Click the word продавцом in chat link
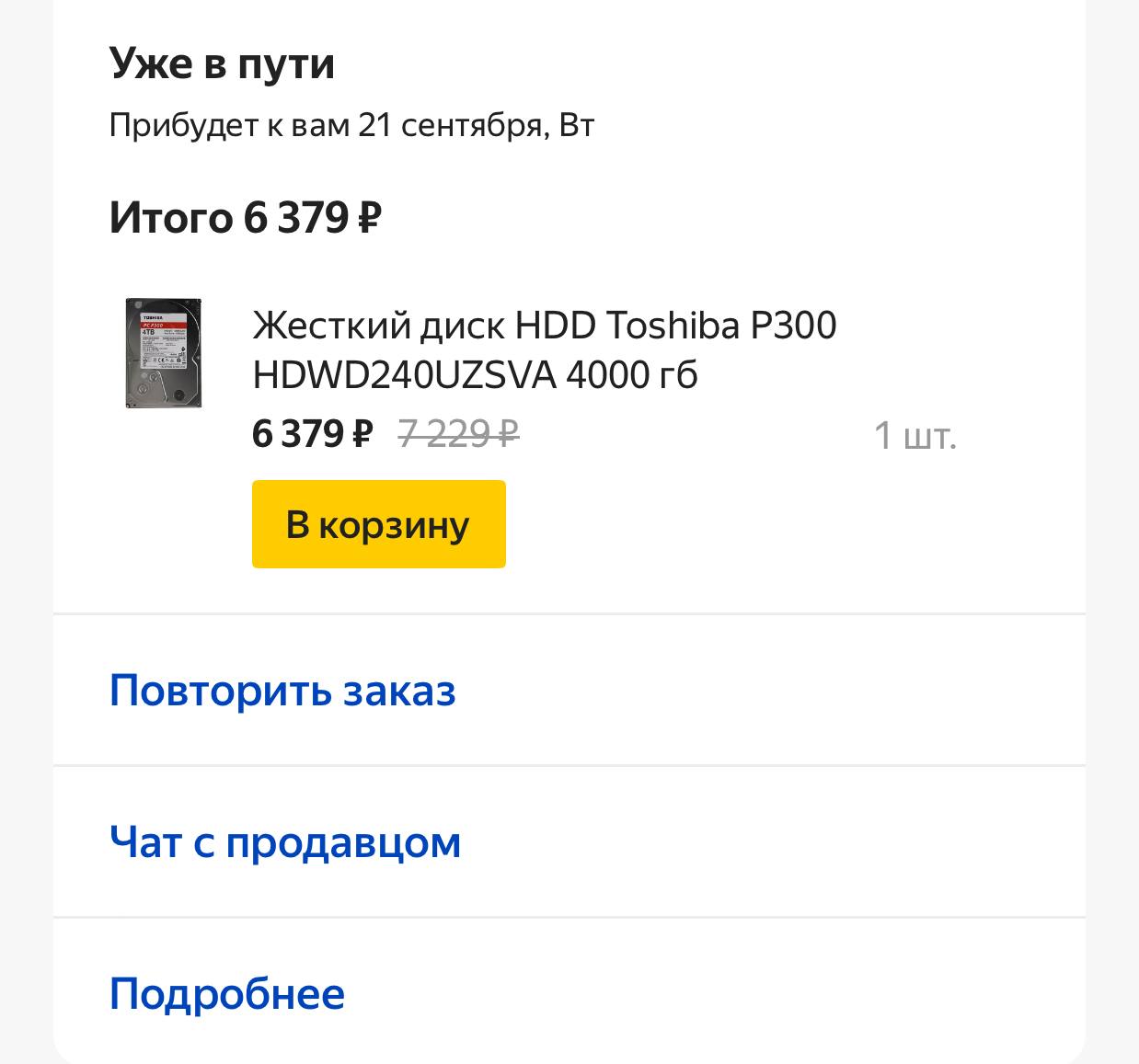Screen dimensions: 1139x1064 [x=343, y=843]
